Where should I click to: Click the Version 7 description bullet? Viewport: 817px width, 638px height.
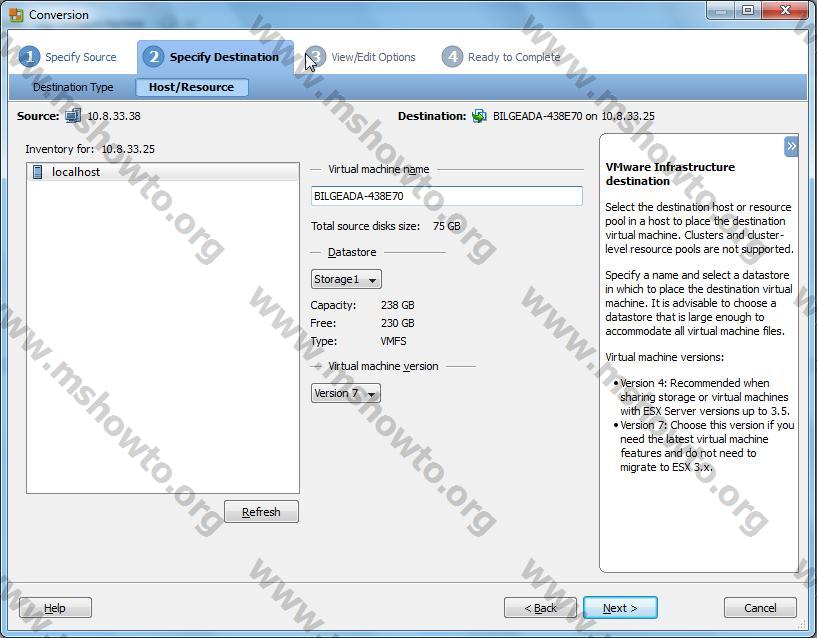(x=704, y=446)
